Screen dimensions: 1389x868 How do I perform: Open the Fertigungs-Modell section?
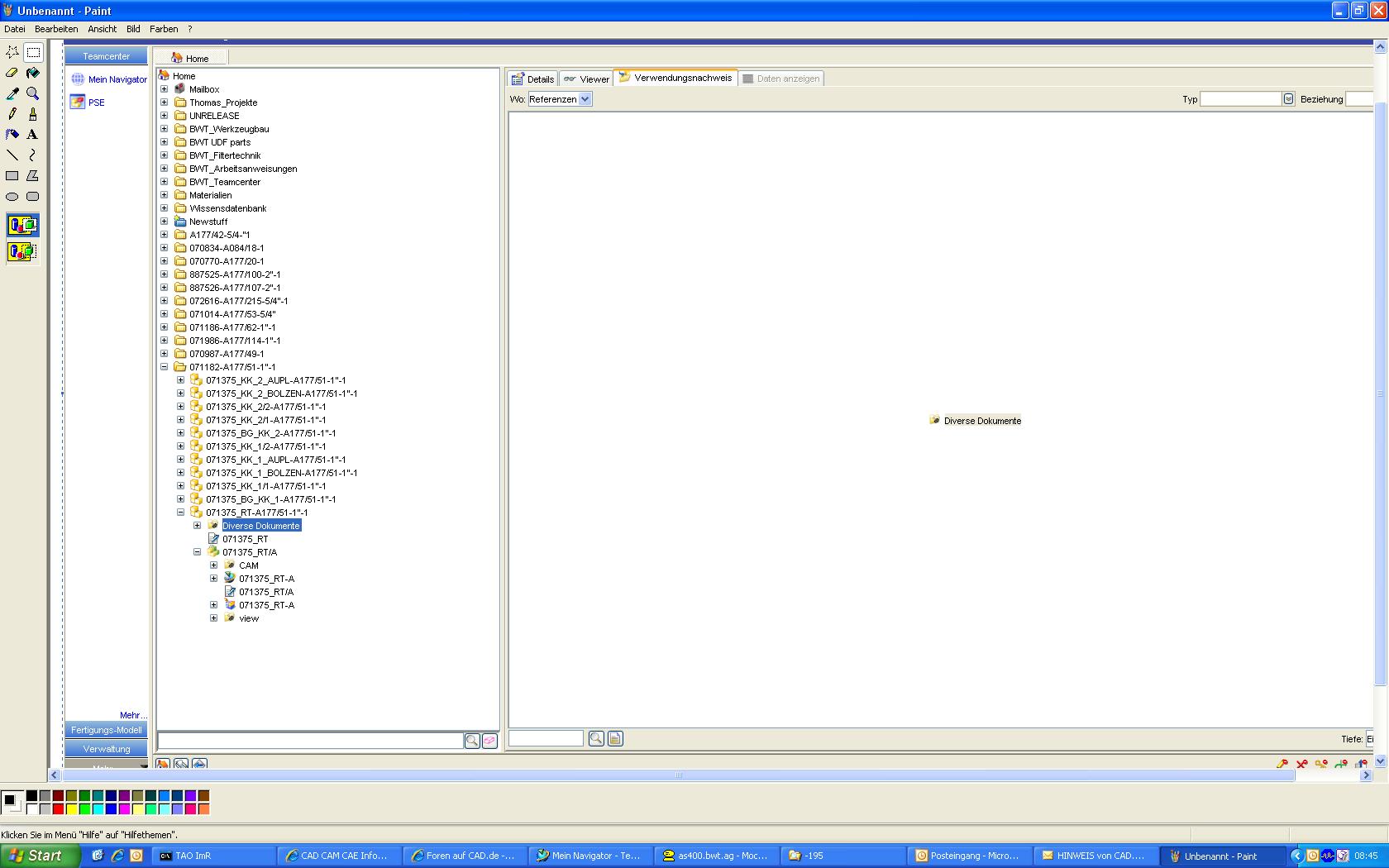point(106,730)
